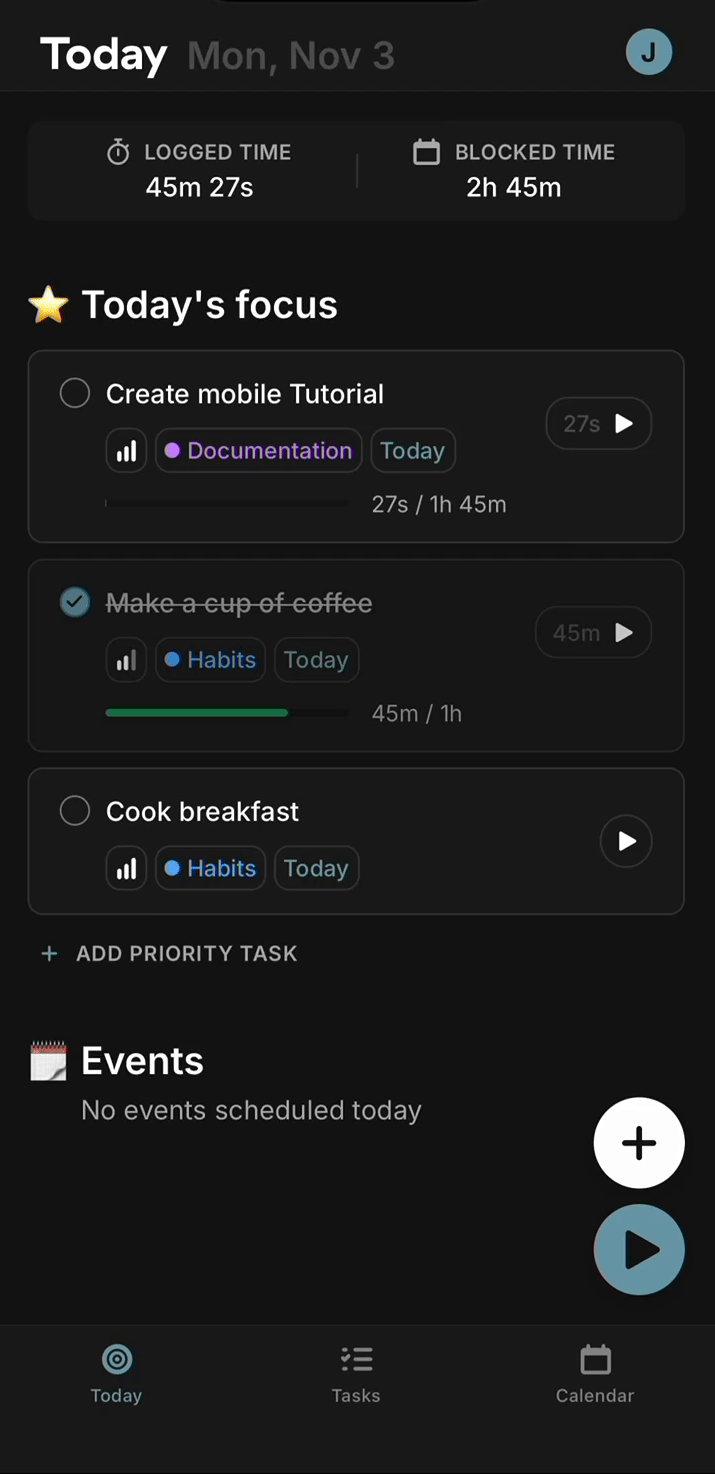Image resolution: width=715 pixels, height=1474 pixels.
Task: Click the bar chart icon on Make a cup of coffee
Action: (x=126, y=660)
